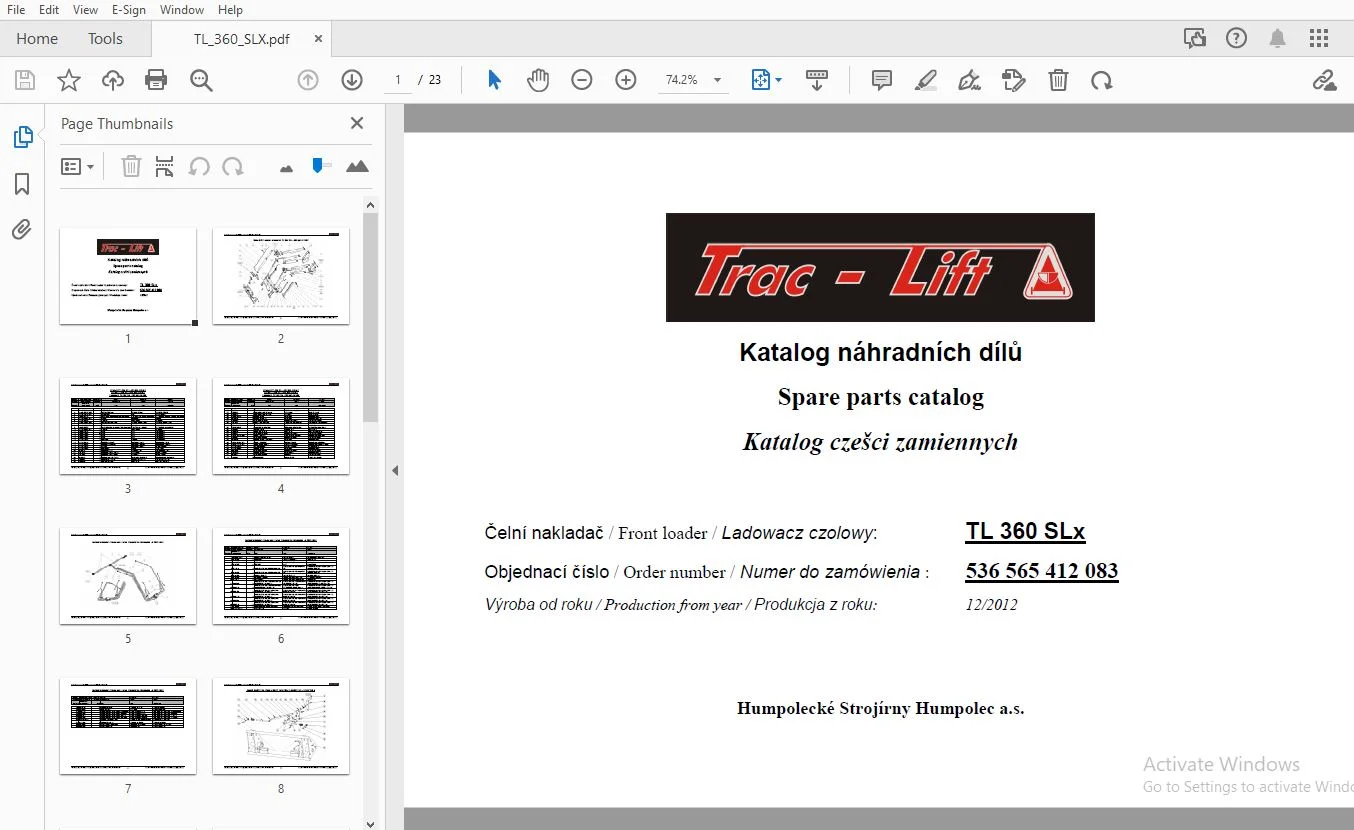The image size is (1354, 830).
Task: Reduce the thumbnail size with the small mountain icon
Action: 287,168
